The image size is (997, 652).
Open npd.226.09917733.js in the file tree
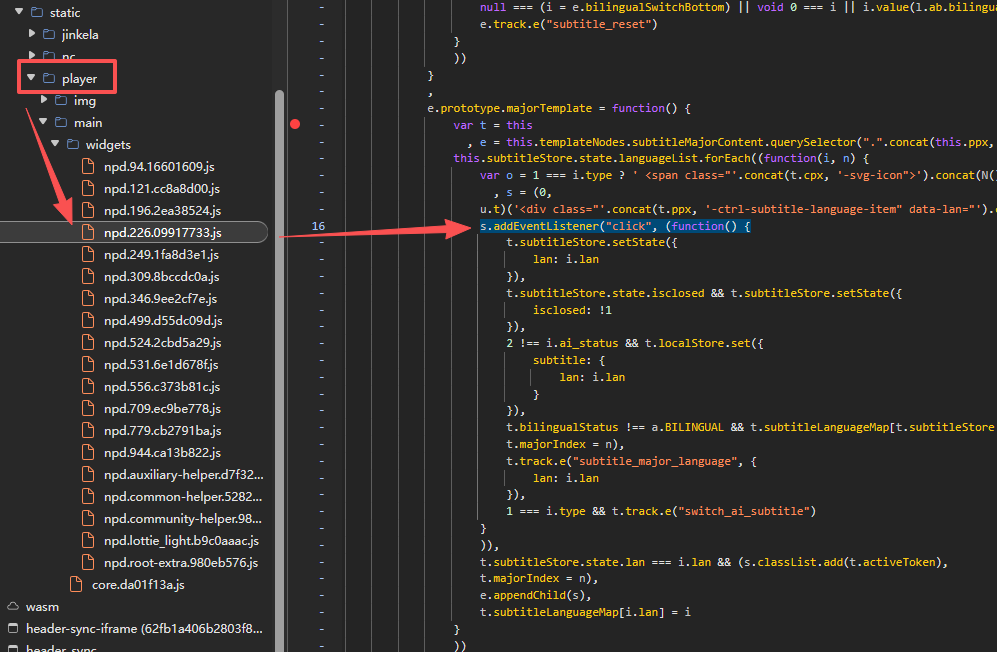[x=162, y=233]
